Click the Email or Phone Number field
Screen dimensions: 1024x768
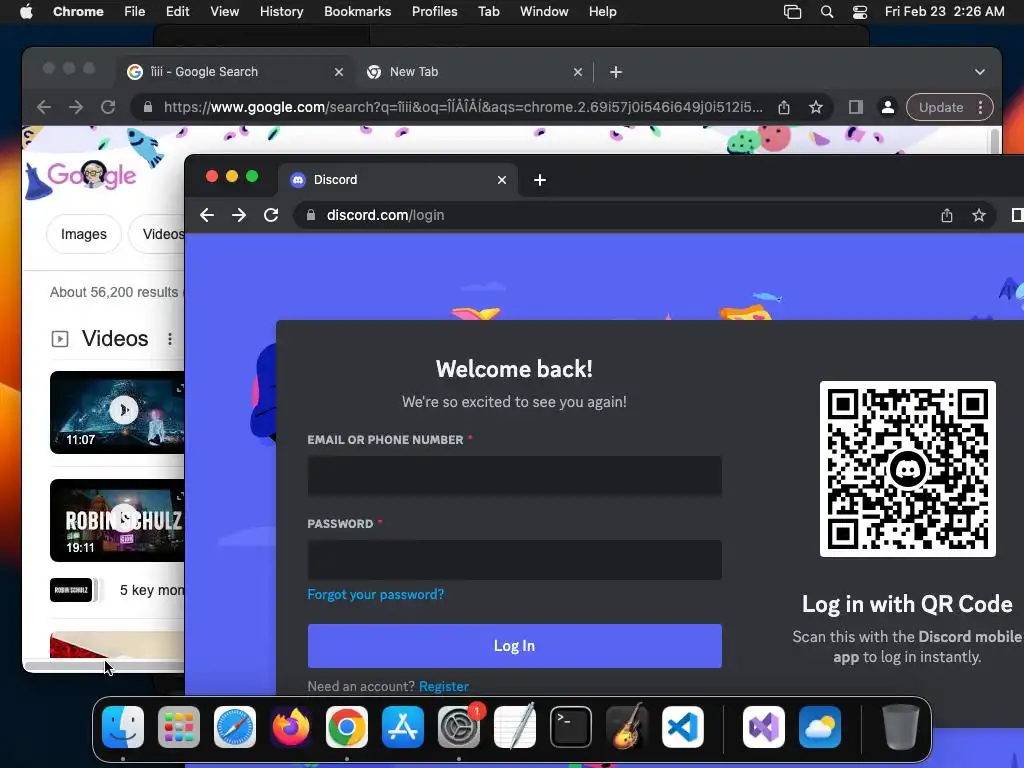pyautogui.click(x=515, y=476)
